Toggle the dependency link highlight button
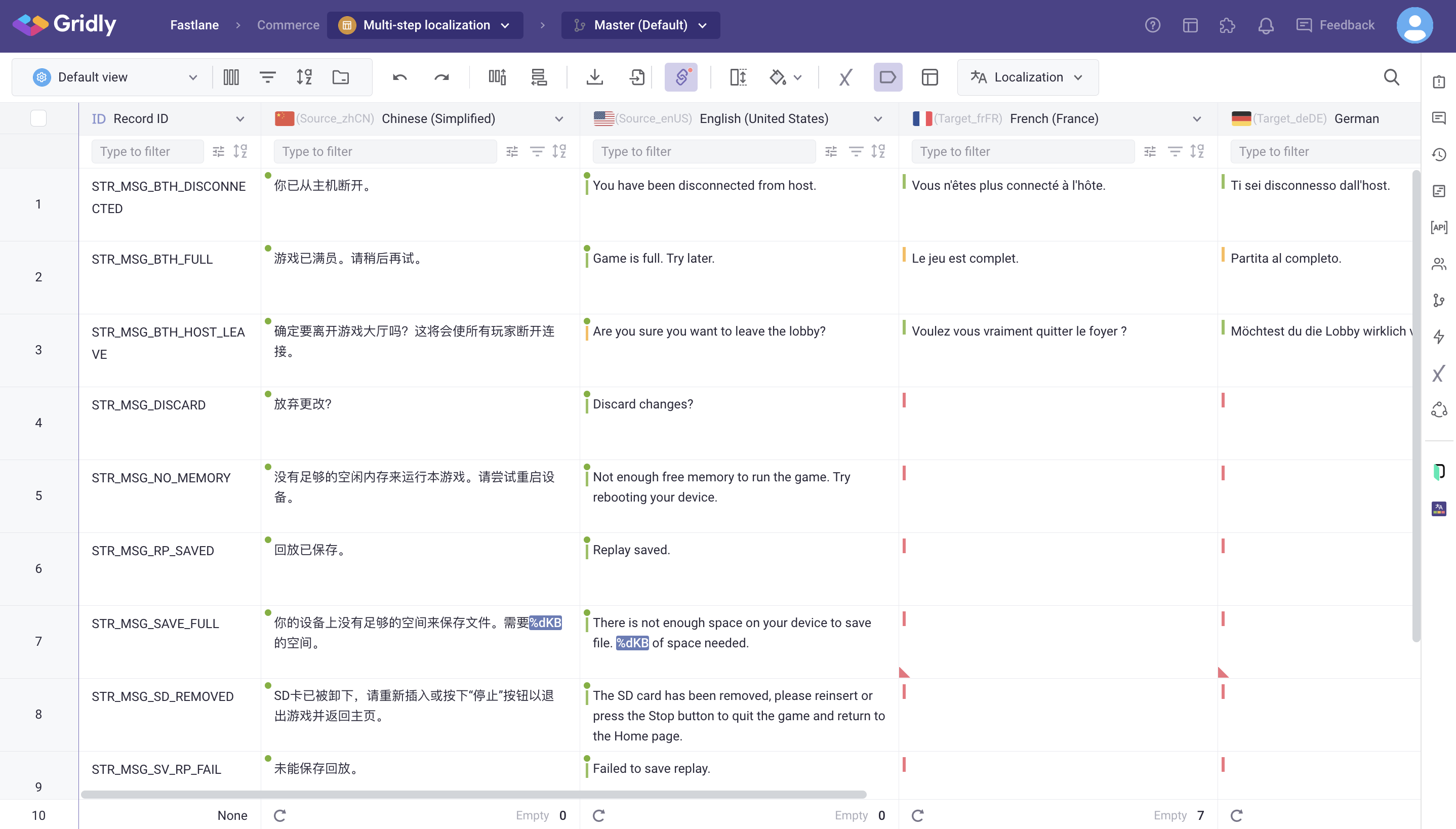Viewport: 1456px width, 829px height. 680,77
